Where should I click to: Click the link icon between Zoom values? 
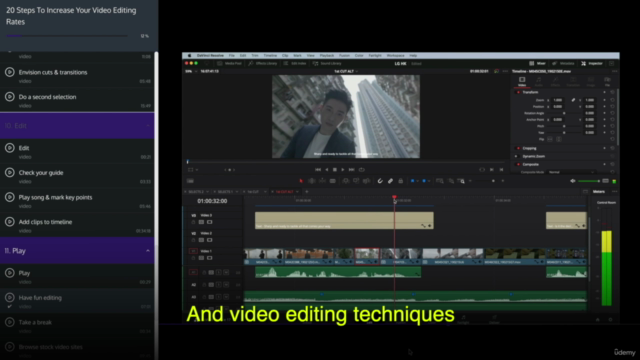(573, 100)
